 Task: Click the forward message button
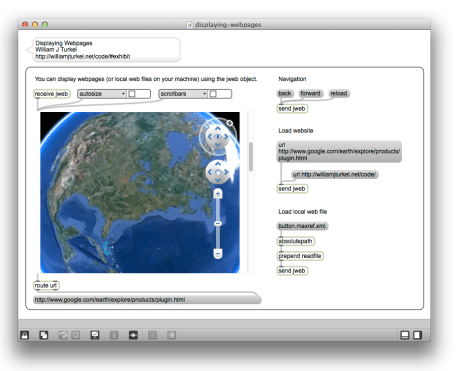coord(310,93)
